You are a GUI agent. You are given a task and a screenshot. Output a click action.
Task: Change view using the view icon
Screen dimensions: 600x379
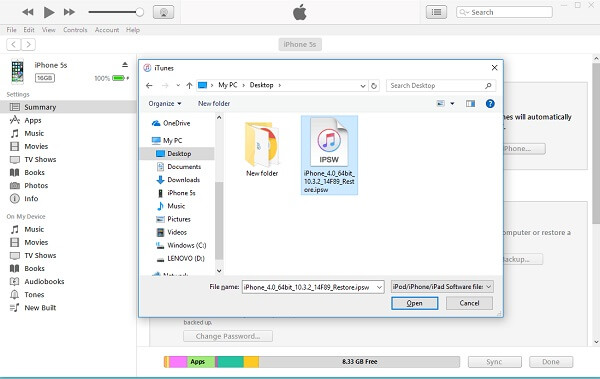point(441,103)
